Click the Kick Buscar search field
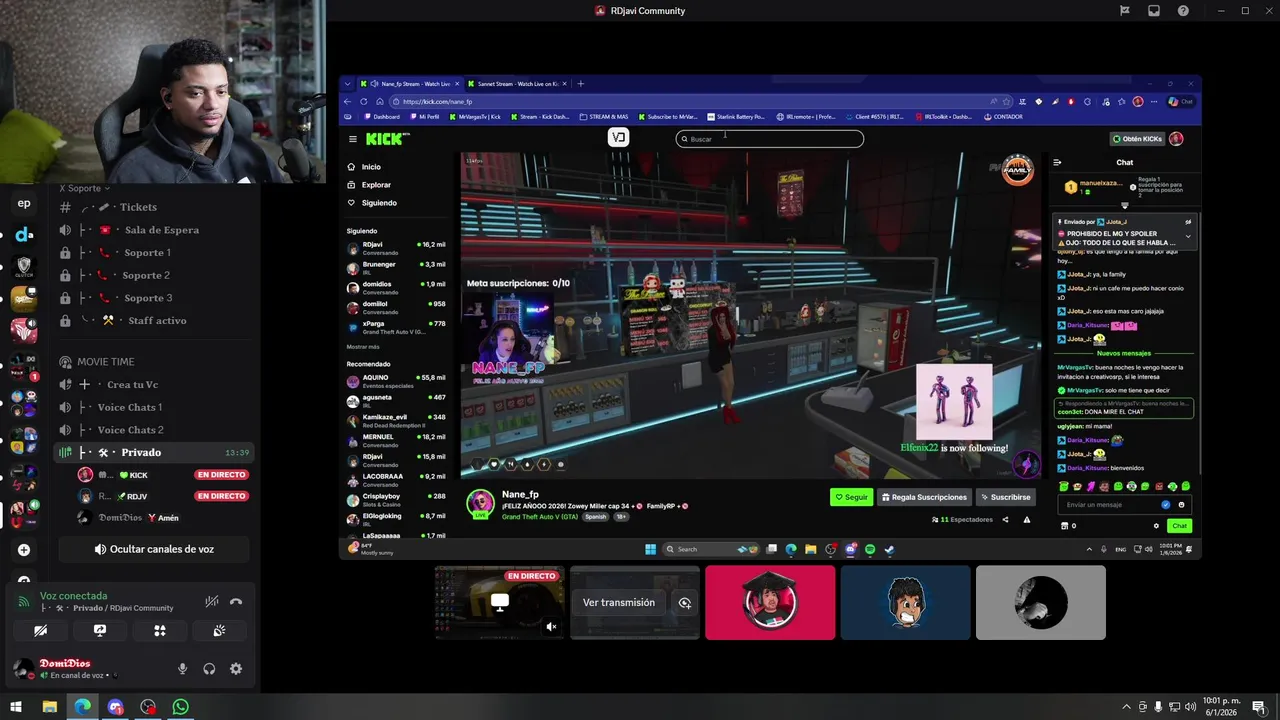Image resolution: width=1280 pixels, height=720 pixels. 770,139
